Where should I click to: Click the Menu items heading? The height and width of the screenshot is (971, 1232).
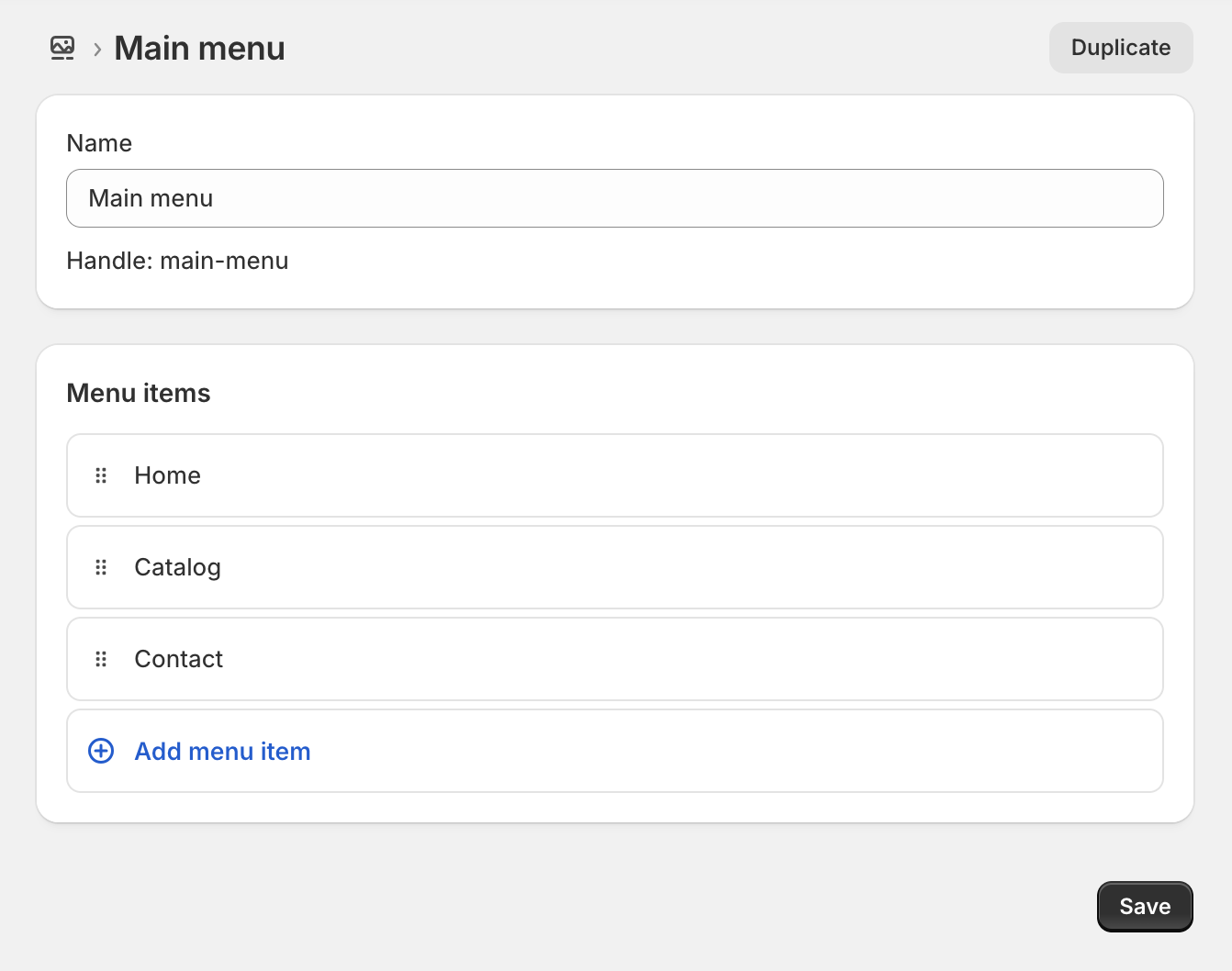(139, 393)
